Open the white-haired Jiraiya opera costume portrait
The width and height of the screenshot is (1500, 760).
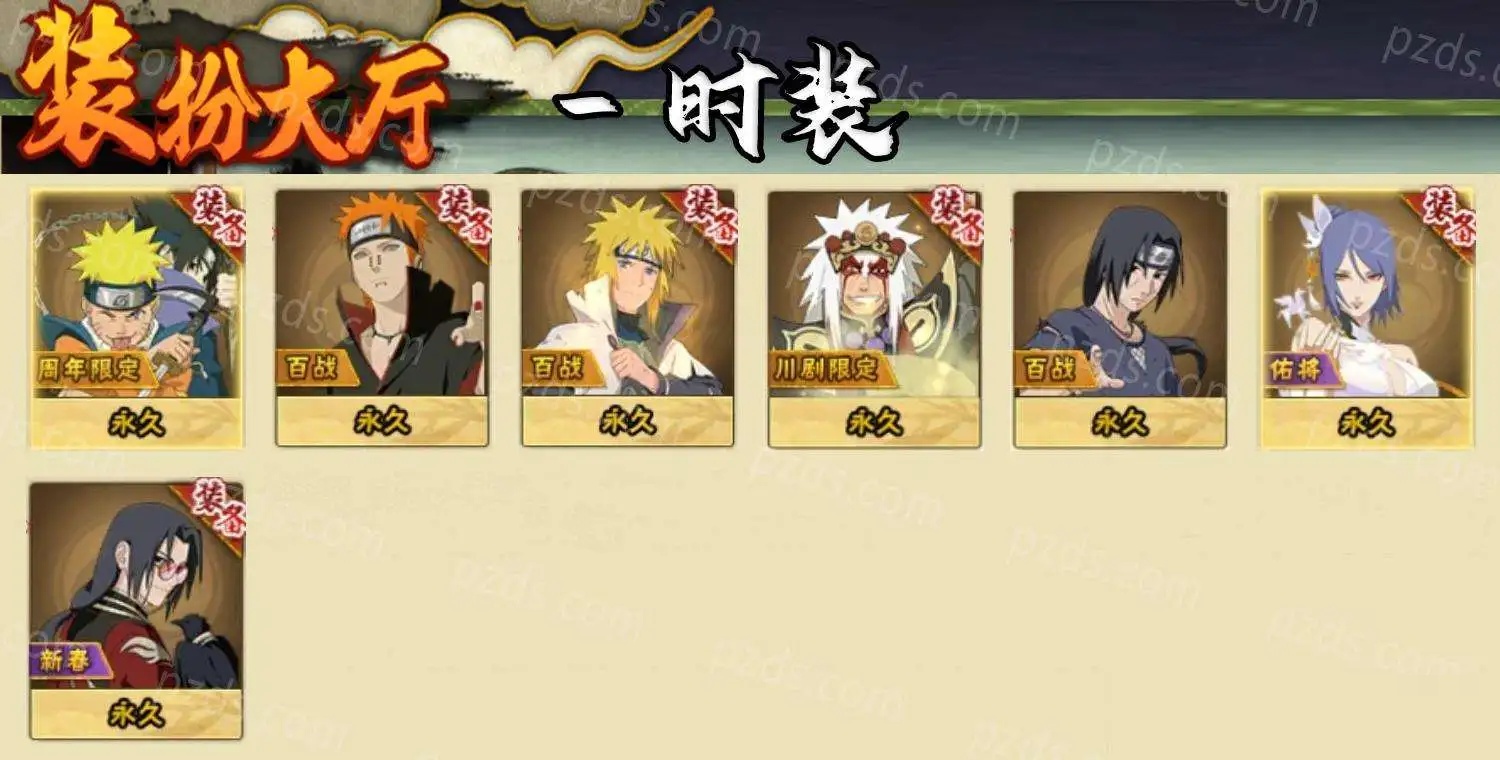click(x=874, y=294)
